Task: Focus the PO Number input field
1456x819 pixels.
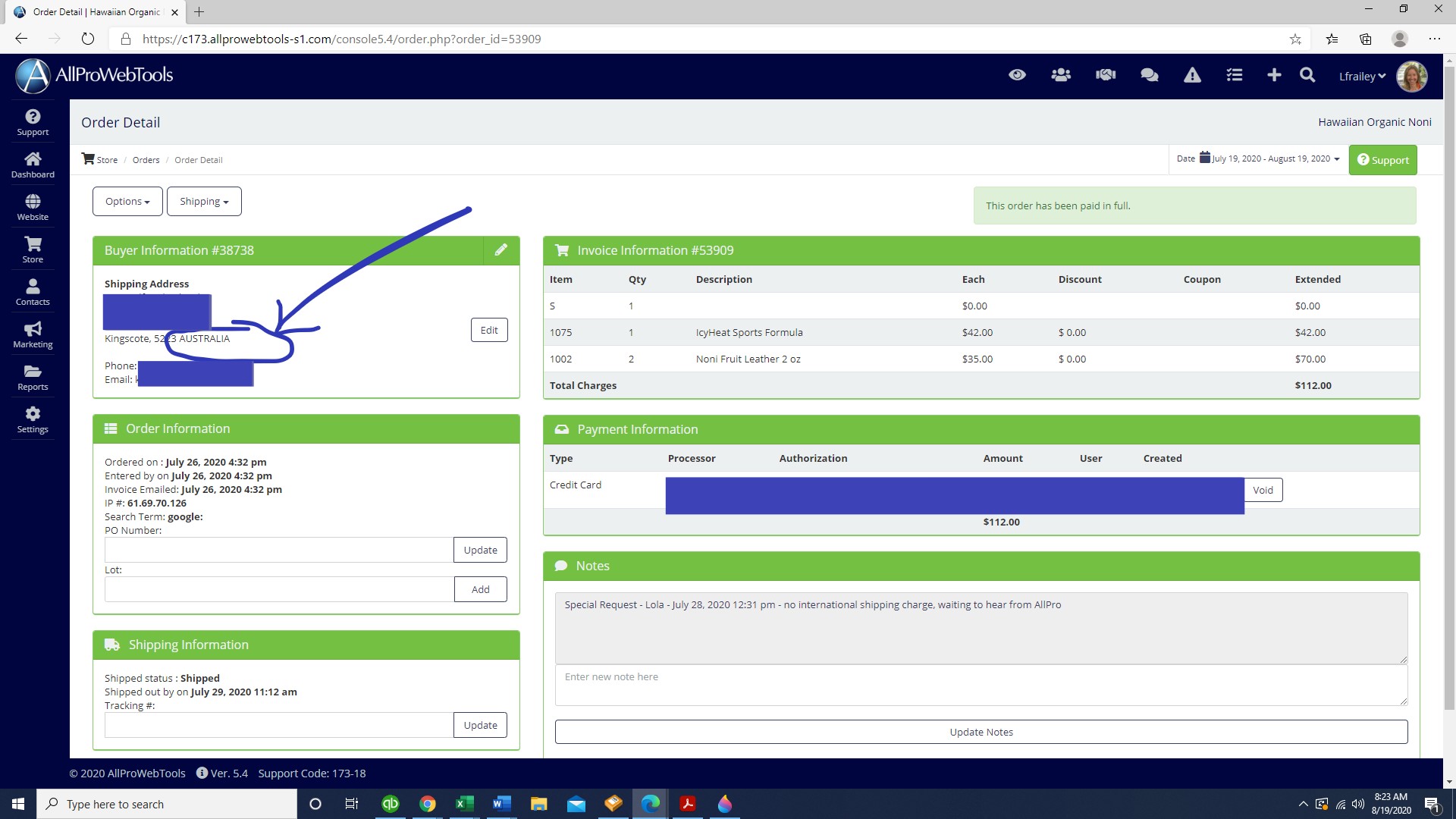Action: pos(279,551)
